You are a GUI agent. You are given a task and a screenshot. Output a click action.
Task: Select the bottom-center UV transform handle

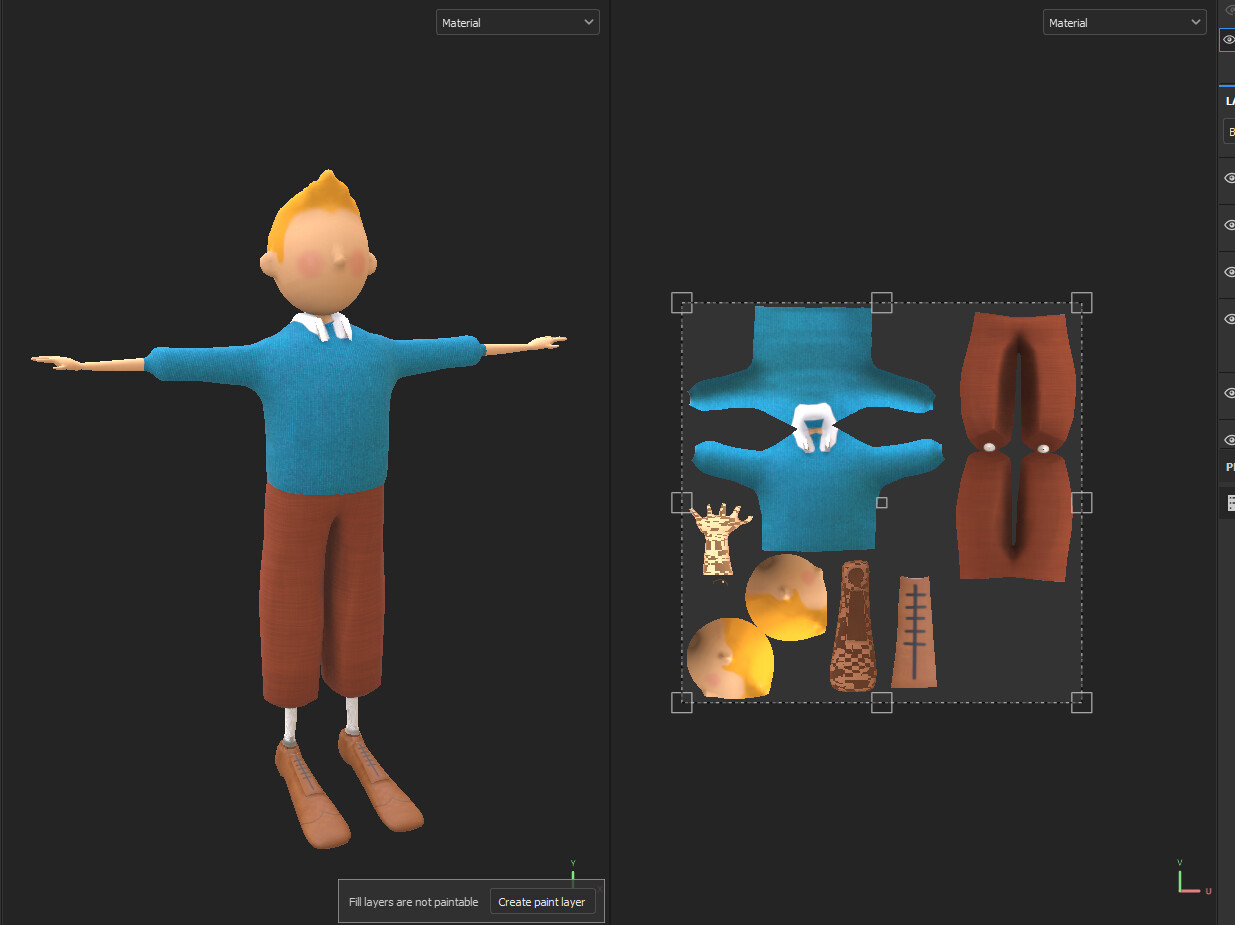(x=881, y=702)
